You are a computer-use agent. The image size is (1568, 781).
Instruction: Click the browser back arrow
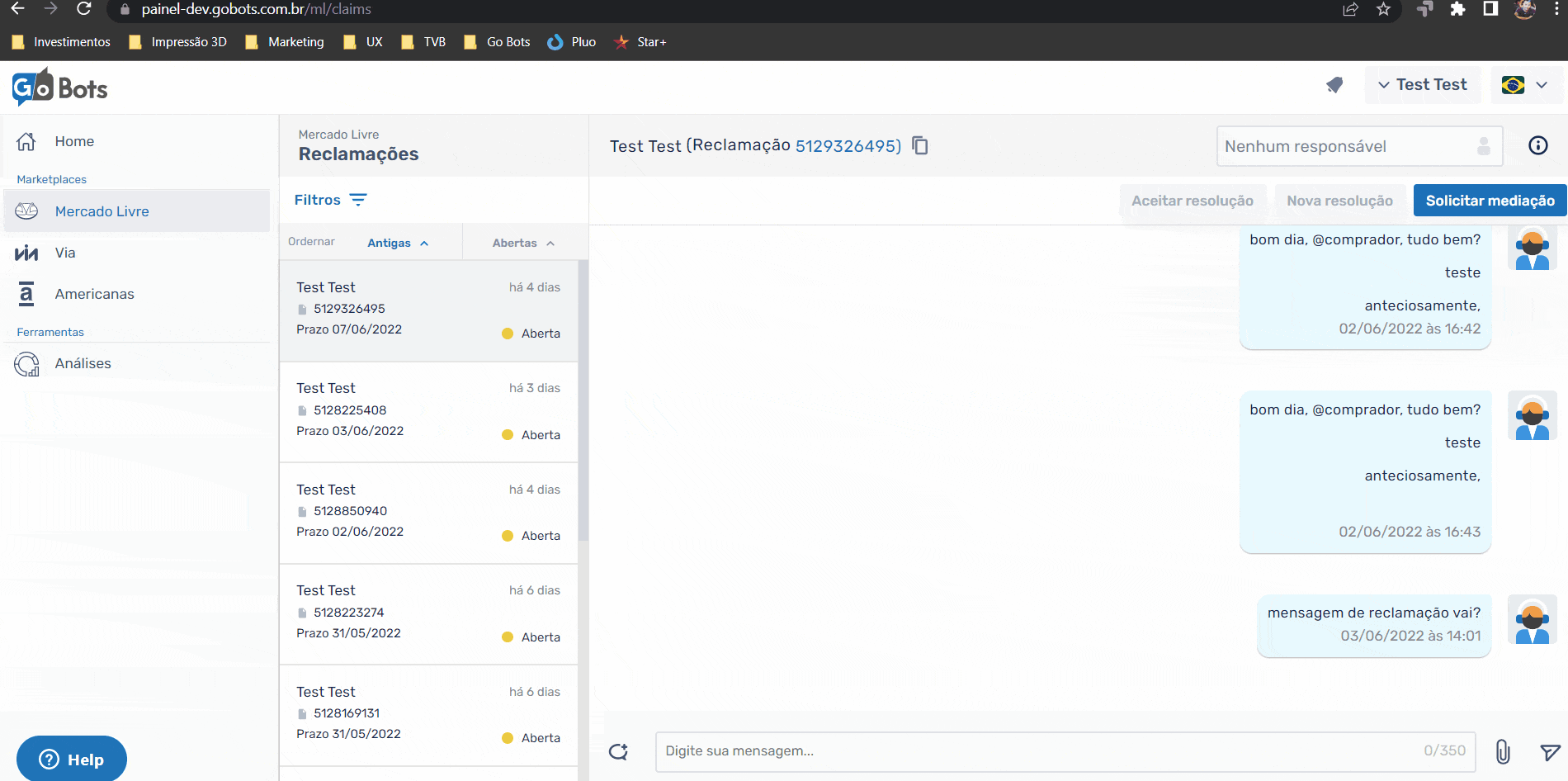point(17,9)
